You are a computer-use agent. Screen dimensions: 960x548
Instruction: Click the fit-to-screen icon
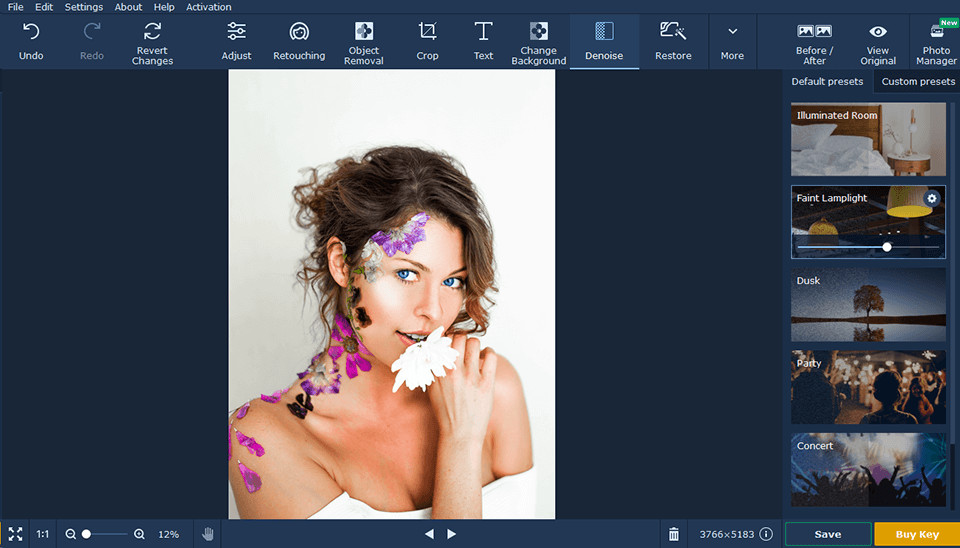(15, 534)
